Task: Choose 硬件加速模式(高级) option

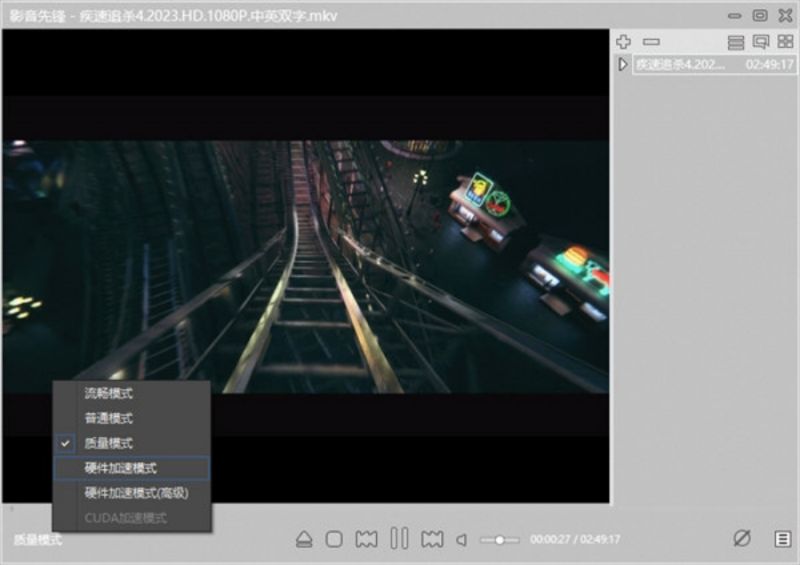Action: pos(132,493)
